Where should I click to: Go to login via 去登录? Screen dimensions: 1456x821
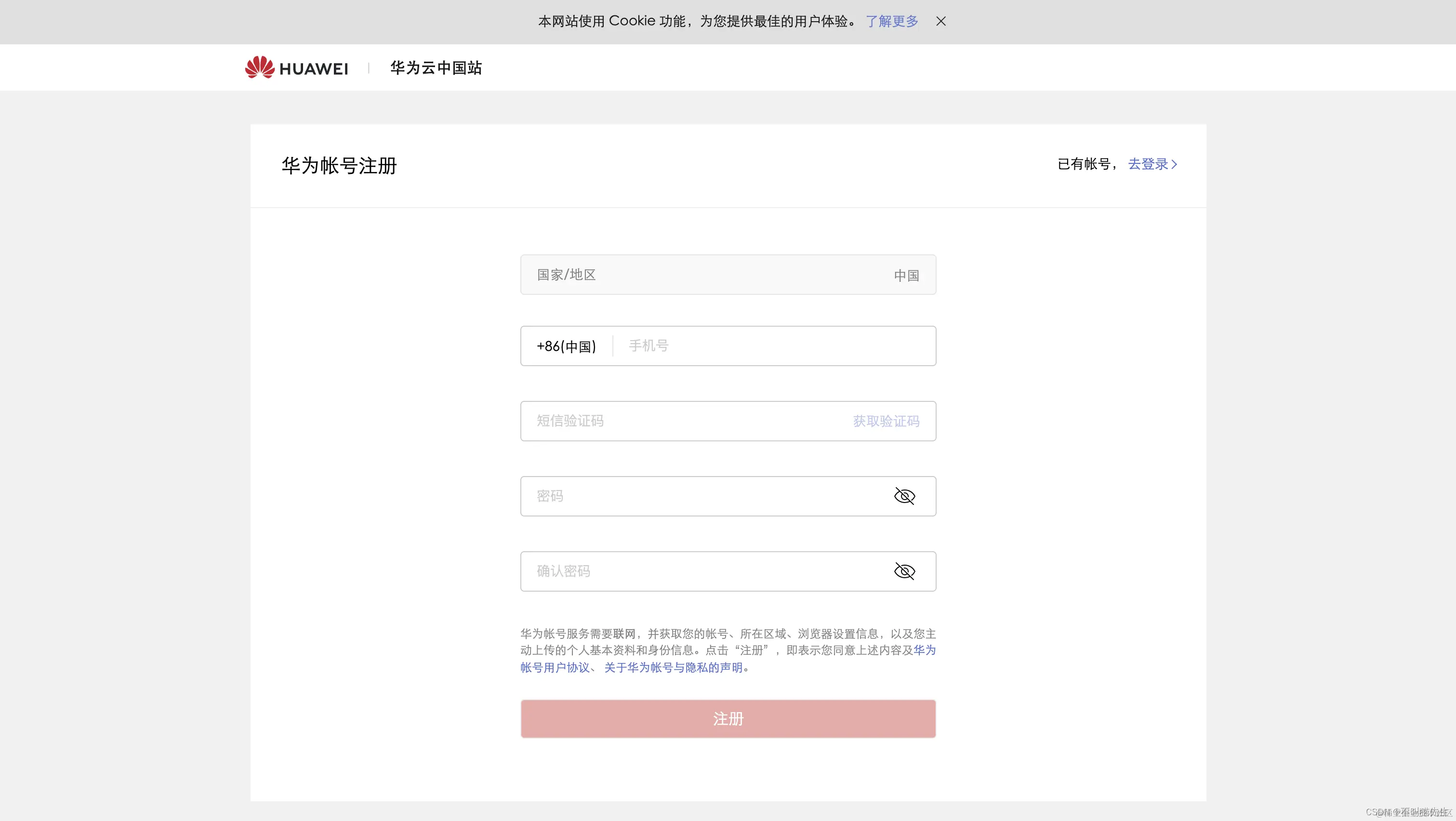[x=1148, y=164]
